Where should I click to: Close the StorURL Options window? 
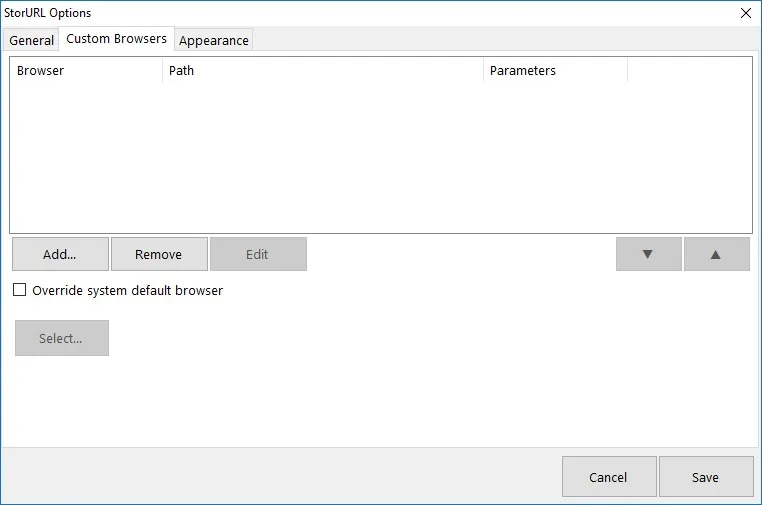(x=745, y=13)
